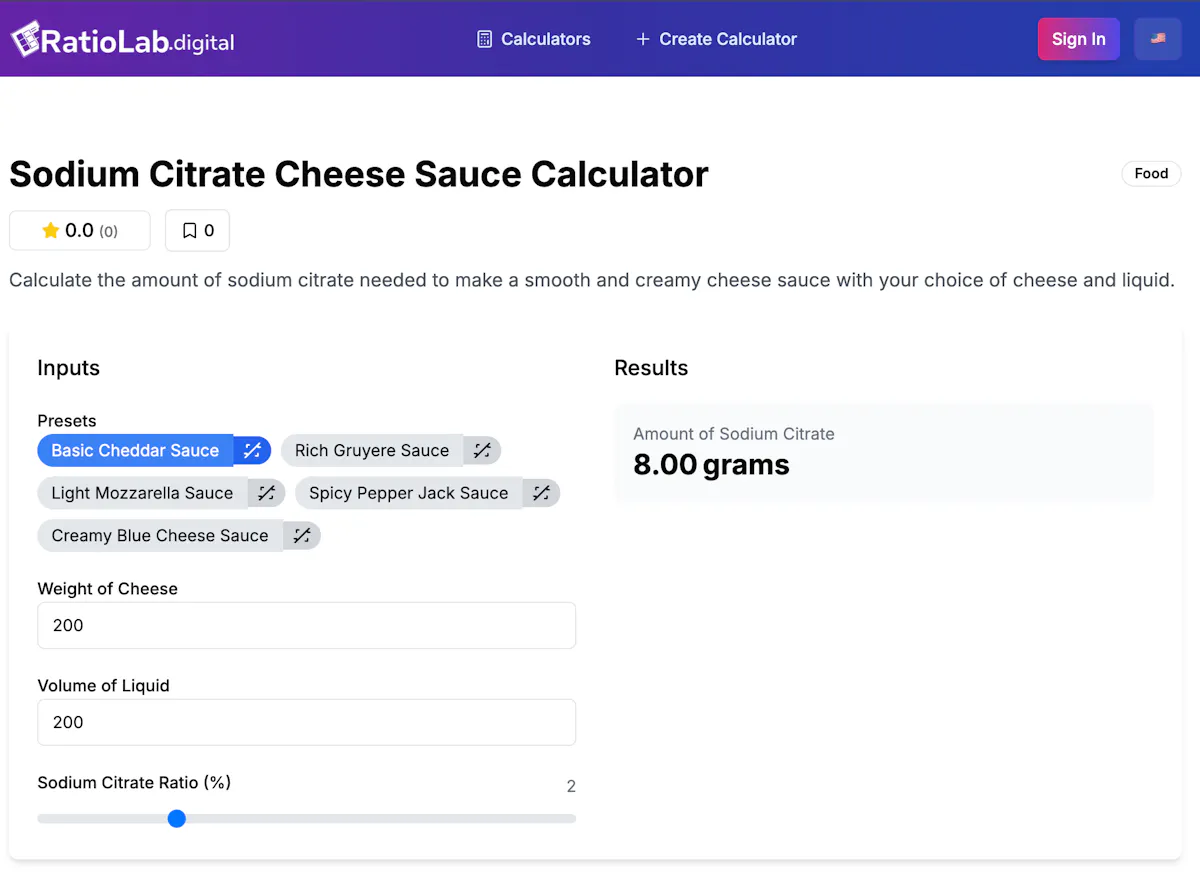The image size is (1200, 876).
Task: Click the Amount of Sodium Citrate label
Action: click(x=734, y=434)
